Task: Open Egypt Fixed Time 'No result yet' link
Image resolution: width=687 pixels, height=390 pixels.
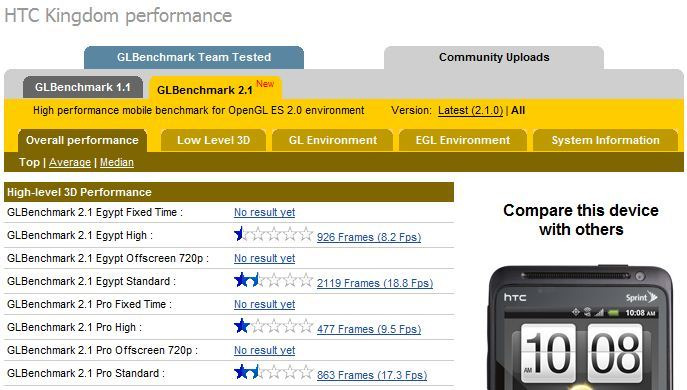Action: (x=264, y=212)
